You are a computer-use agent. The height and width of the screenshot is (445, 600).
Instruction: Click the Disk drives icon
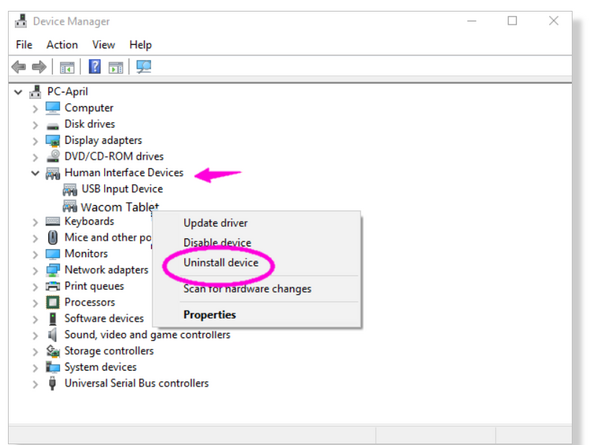pos(53,126)
